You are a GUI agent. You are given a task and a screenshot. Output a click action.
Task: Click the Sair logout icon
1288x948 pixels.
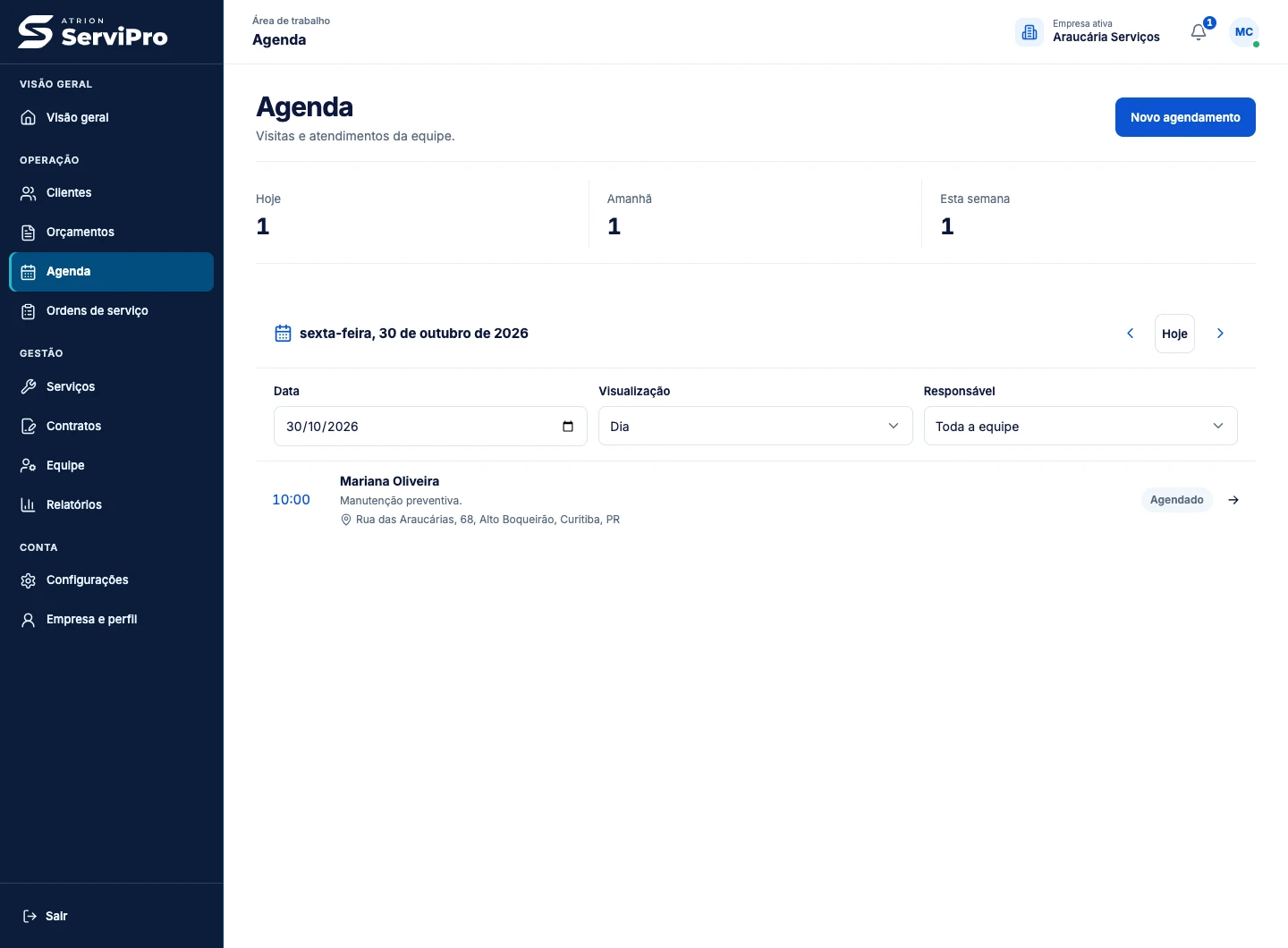click(x=30, y=916)
